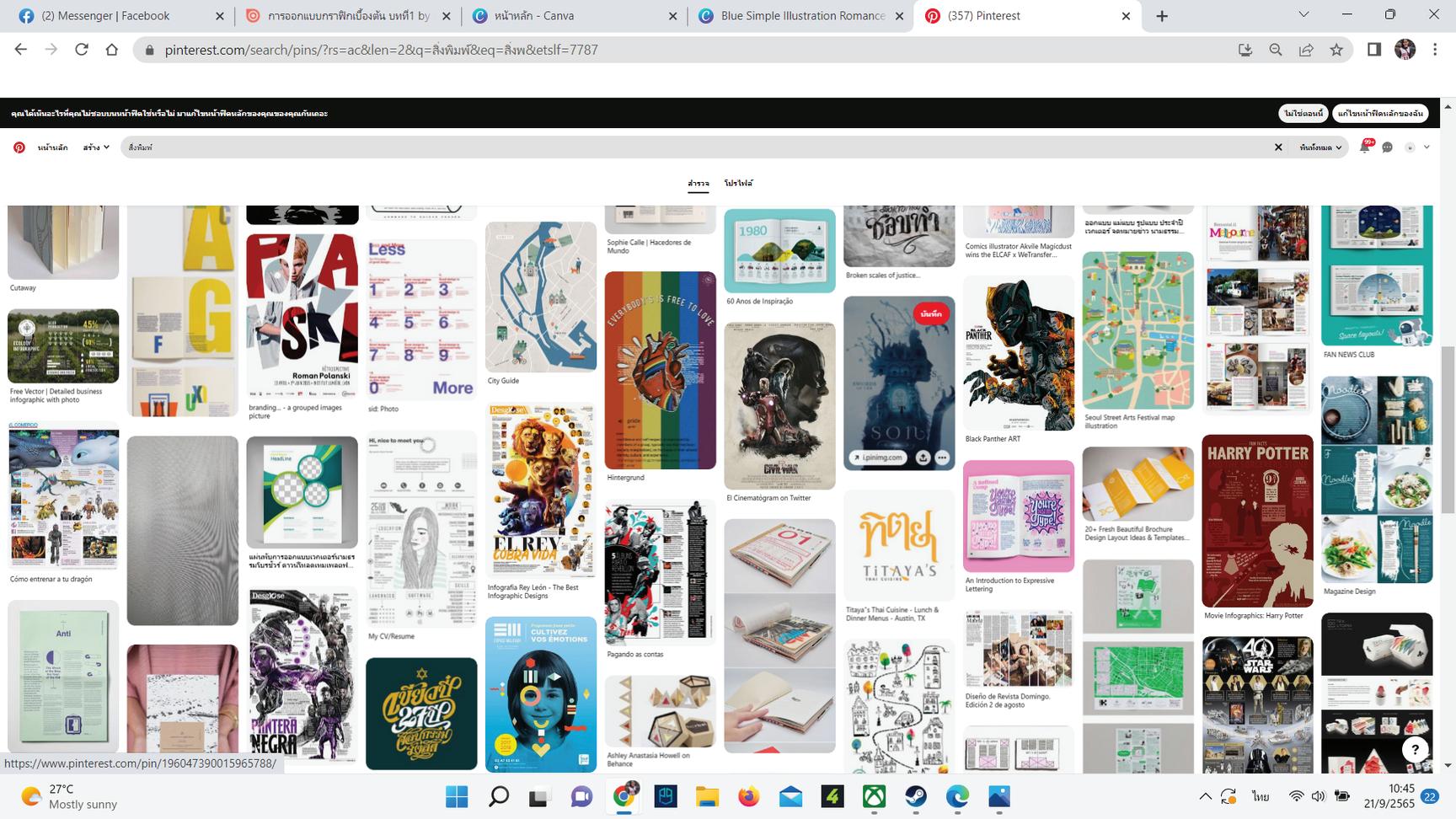The height and width of the screenshot is (819, 1456).
Task: Open Chrome home page button
Action: pos(111,50)
